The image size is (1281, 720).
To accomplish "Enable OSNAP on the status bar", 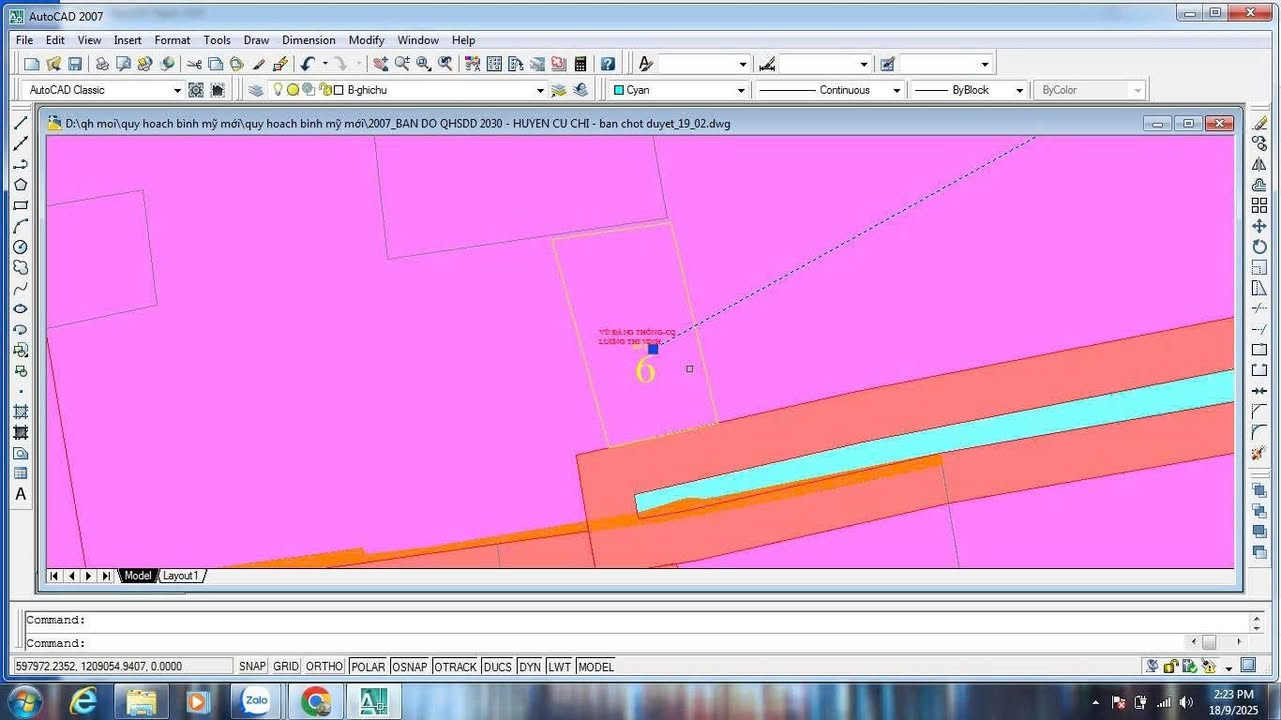I will (x=409, y=666).
